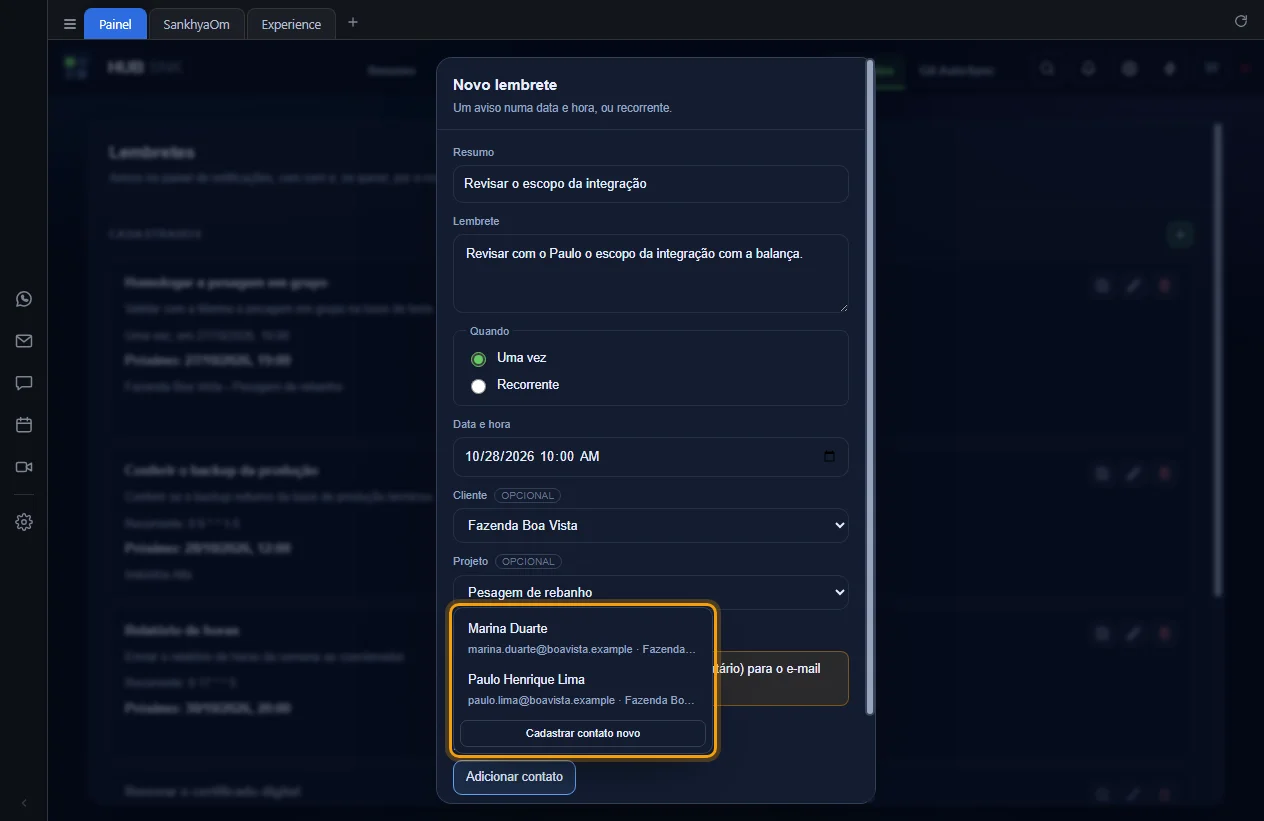The height and width of the screenshot is (821, 1264).
Task: Open the chat bubble icon in sidebar
Action: (x=24, y=383)
